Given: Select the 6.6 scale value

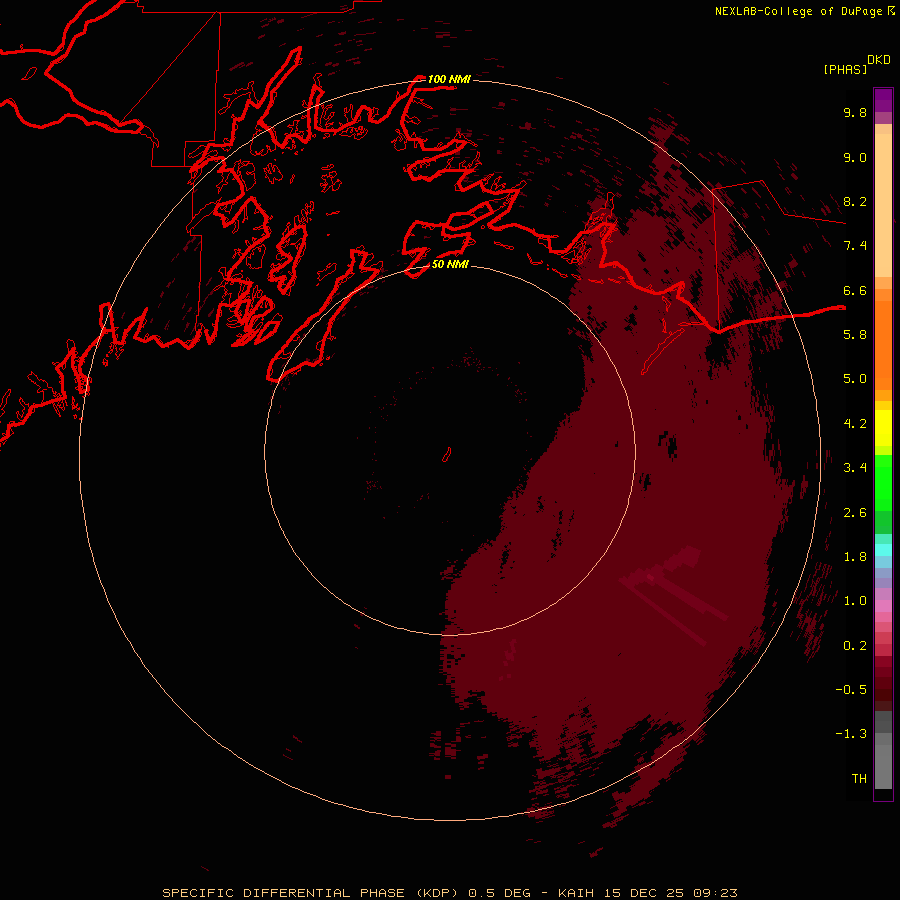Looking at the screenshot, I should pos(855,290).
